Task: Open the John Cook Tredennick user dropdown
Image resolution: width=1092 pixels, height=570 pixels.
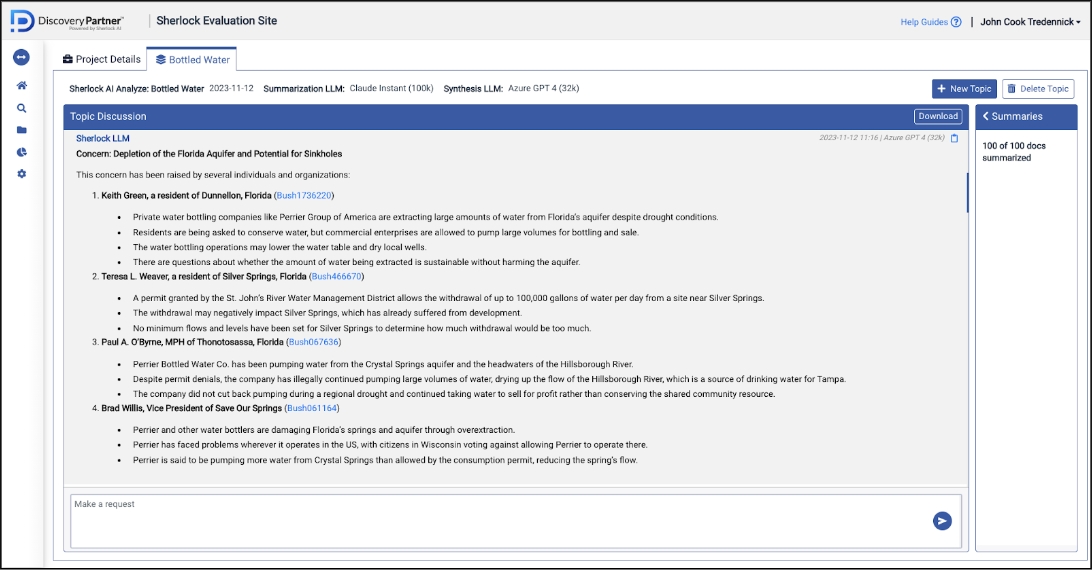Action: 1030,22
